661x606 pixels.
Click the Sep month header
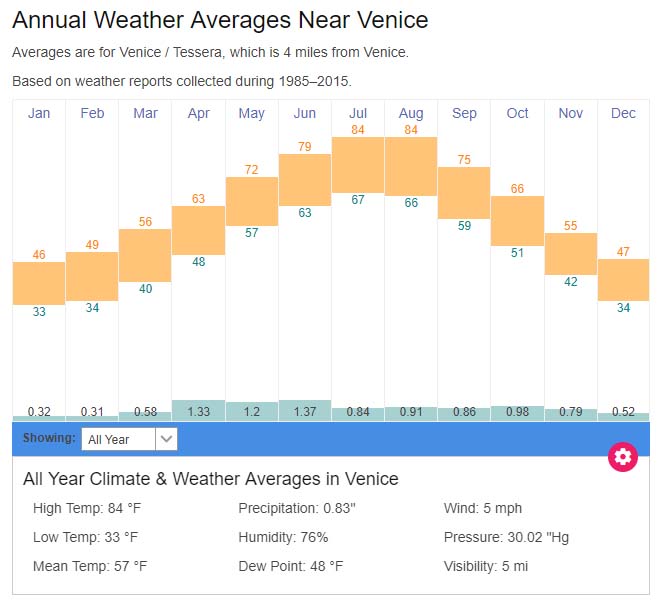pos(464,114)
